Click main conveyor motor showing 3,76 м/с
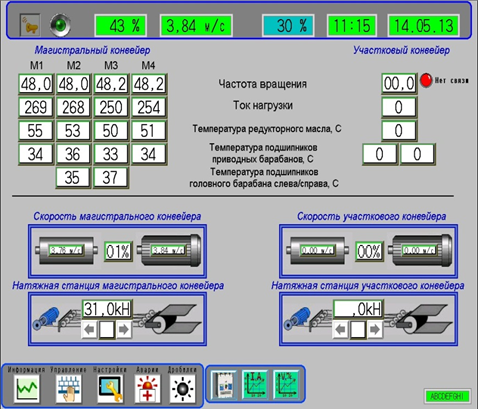Viewport: 478px width, 409px height. 67,250
